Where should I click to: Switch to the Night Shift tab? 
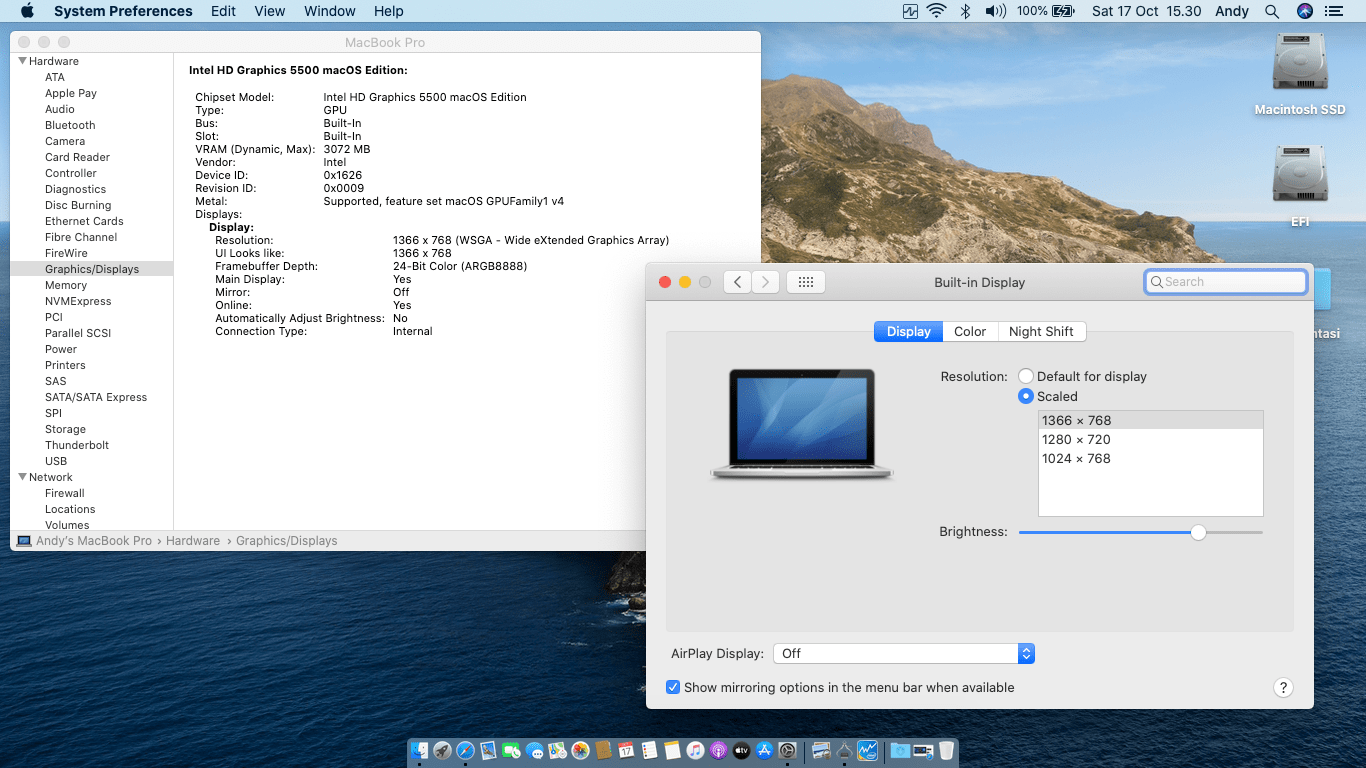[1041, 332]
